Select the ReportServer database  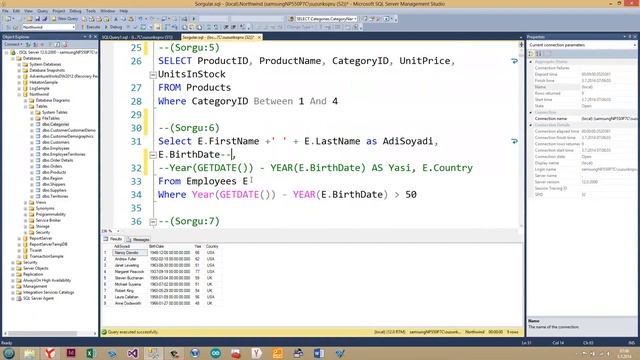click(x=40, y=238)
